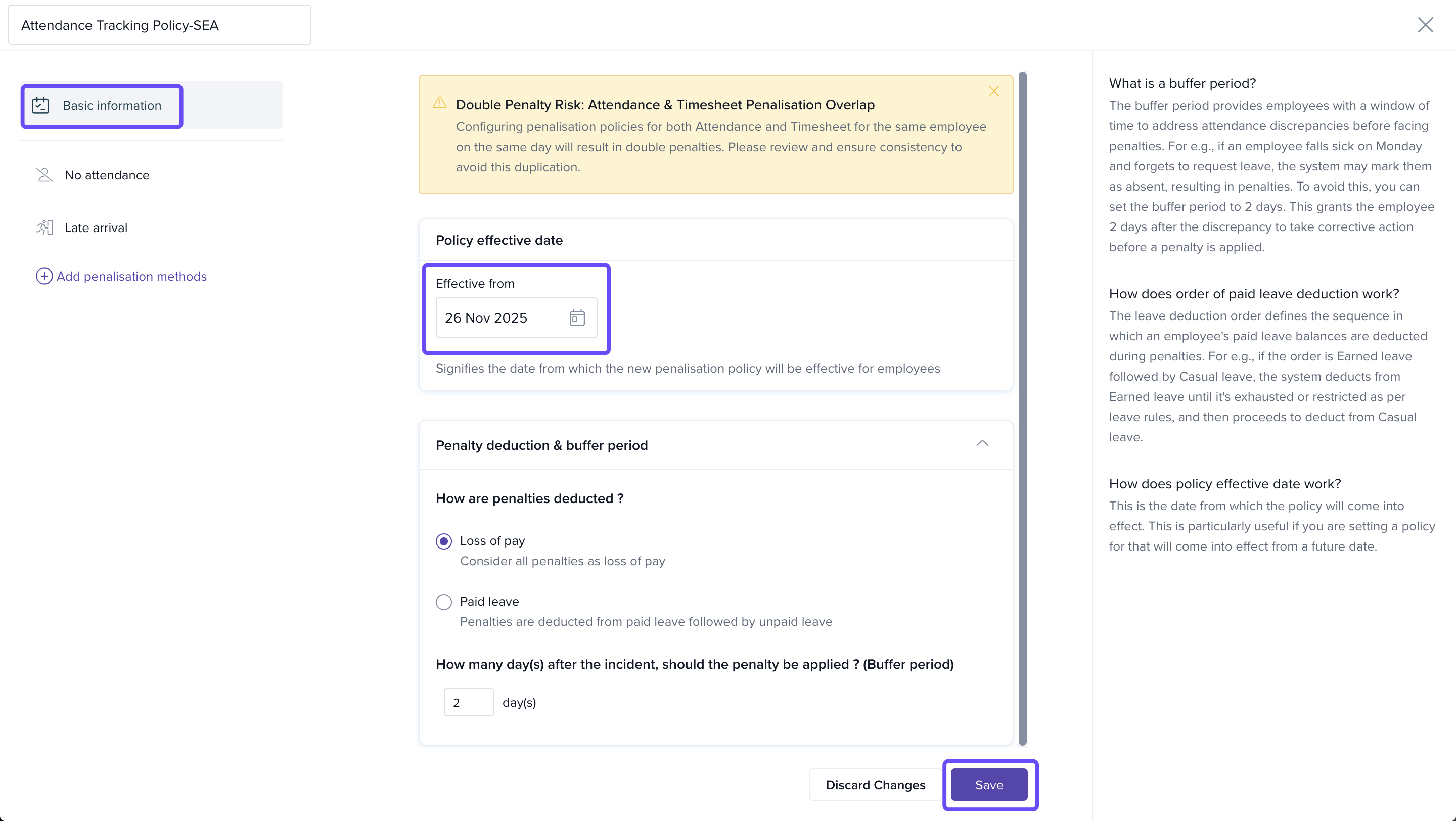
Task: Open the Effective from date field
Action: tap(503, 317)
